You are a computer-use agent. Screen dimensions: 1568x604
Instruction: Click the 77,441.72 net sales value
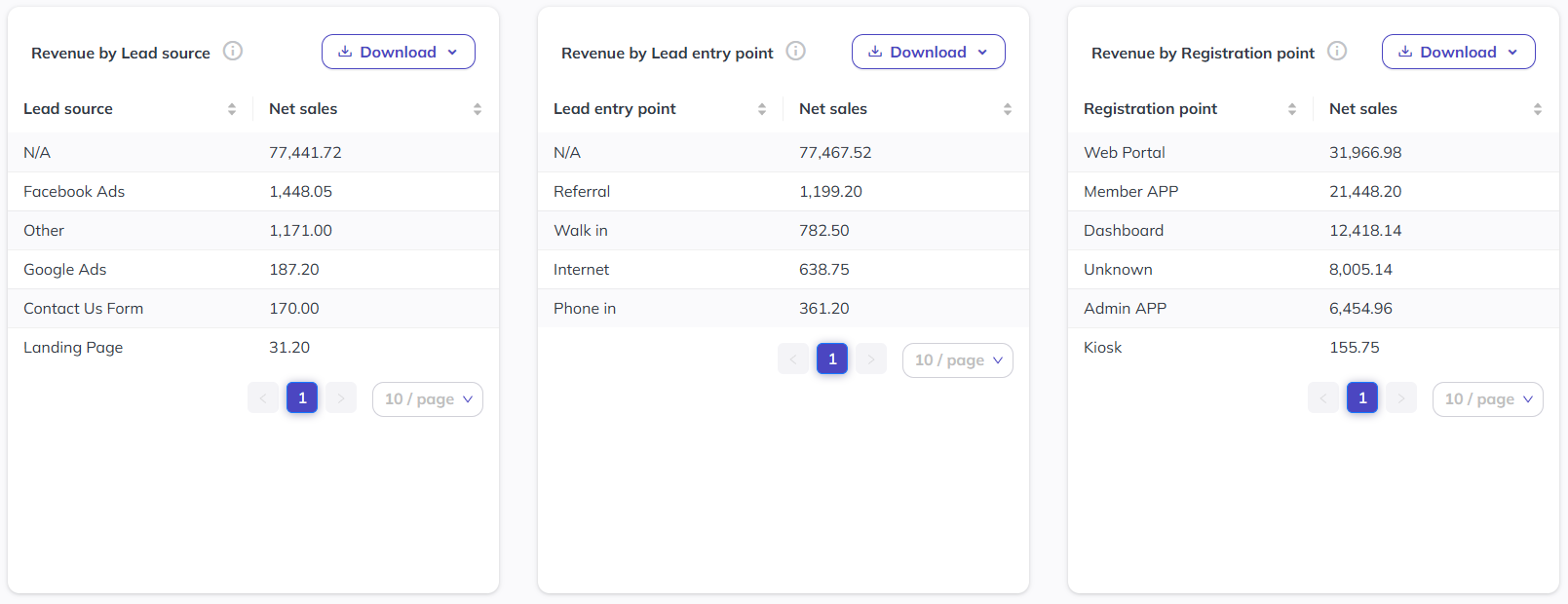pyautogui.click(x=305, y=153)
